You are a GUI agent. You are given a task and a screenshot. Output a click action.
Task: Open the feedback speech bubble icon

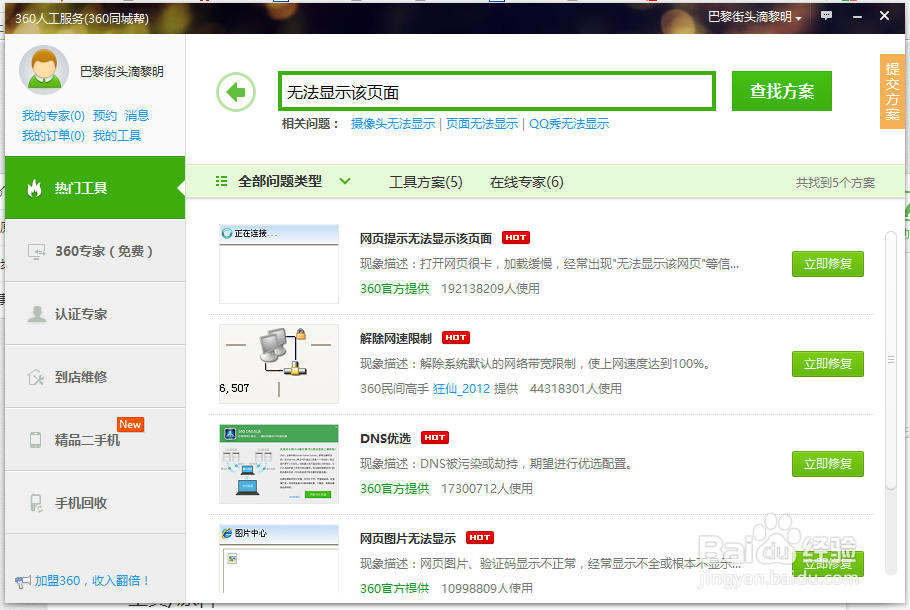pyautogui.click(x=826, y=16)
